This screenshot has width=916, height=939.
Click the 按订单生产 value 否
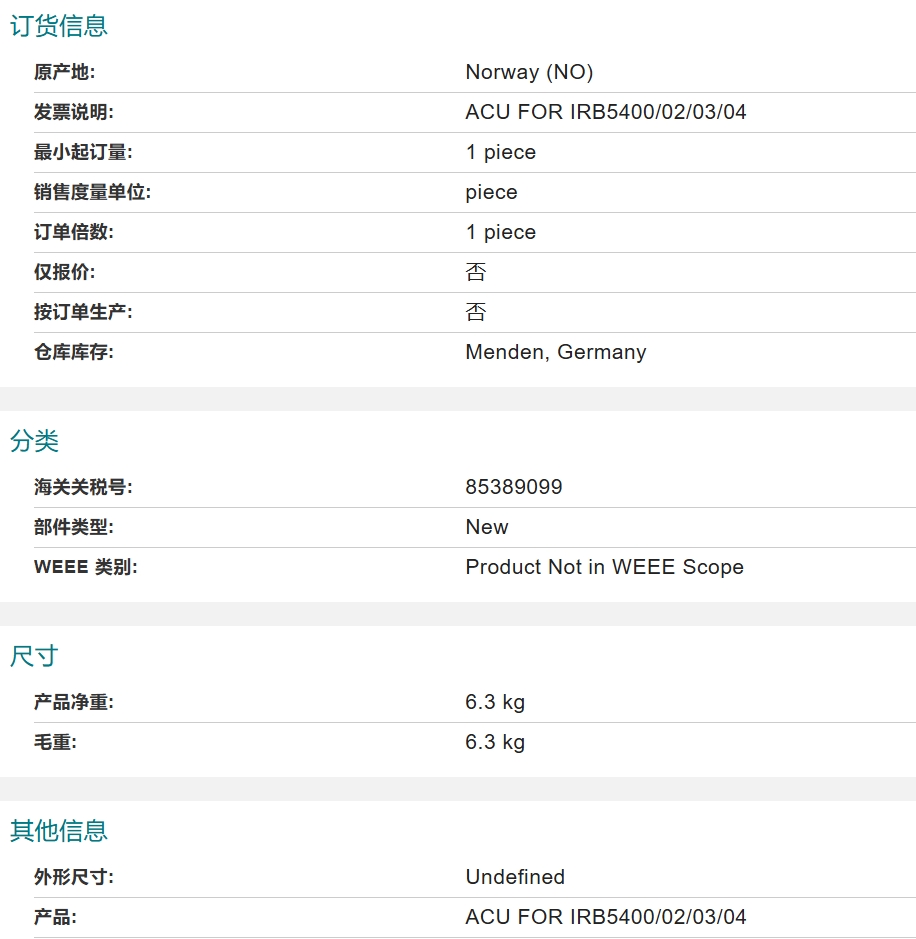[476, 312]
